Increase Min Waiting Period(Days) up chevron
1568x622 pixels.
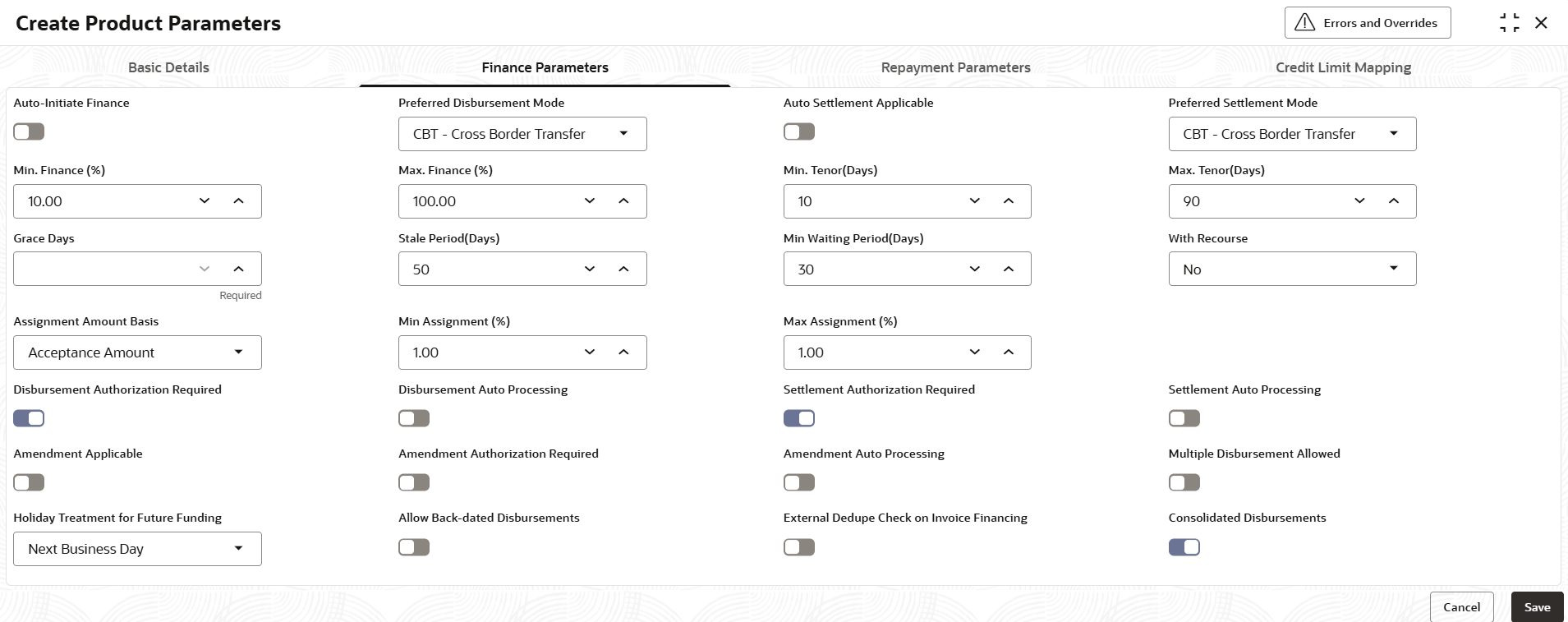click(x=1009, y=269)
